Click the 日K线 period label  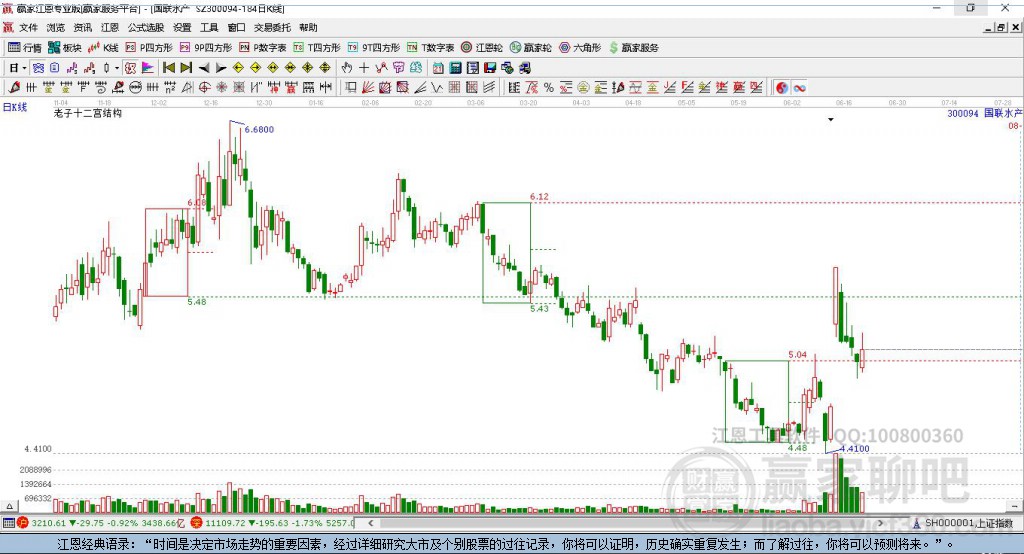click(14, 108)
